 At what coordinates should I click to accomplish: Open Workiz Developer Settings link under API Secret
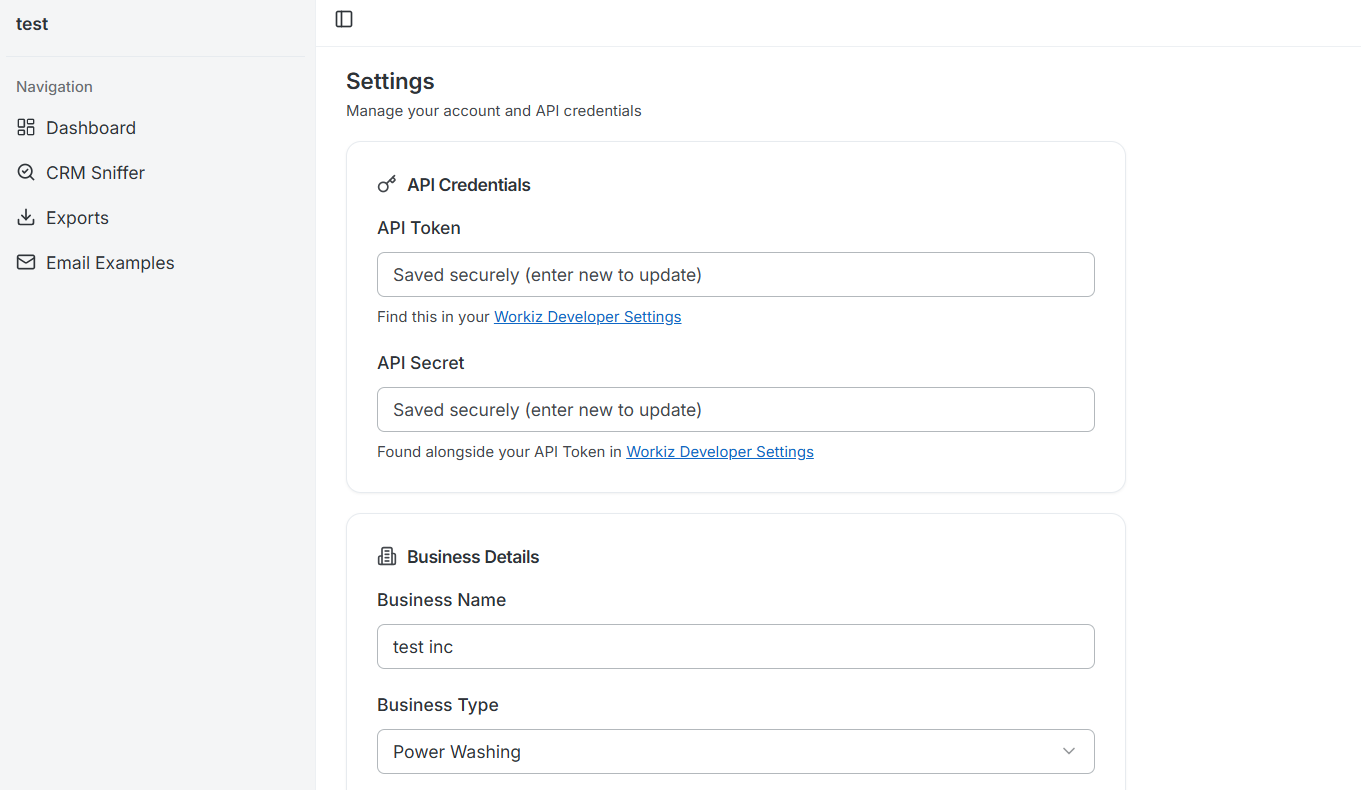coord(719,451)
